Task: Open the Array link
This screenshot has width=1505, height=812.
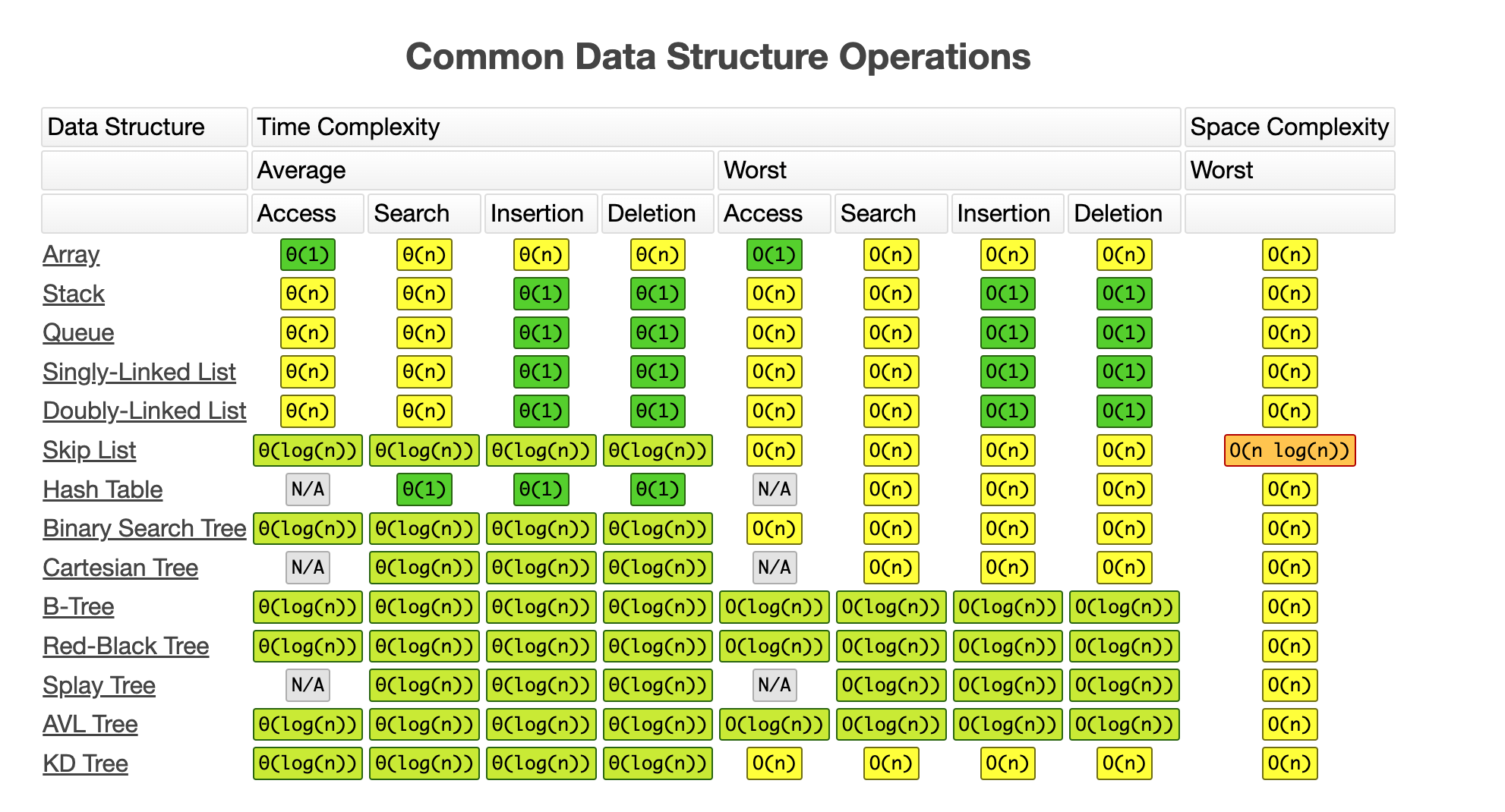Action: [71, 254]
